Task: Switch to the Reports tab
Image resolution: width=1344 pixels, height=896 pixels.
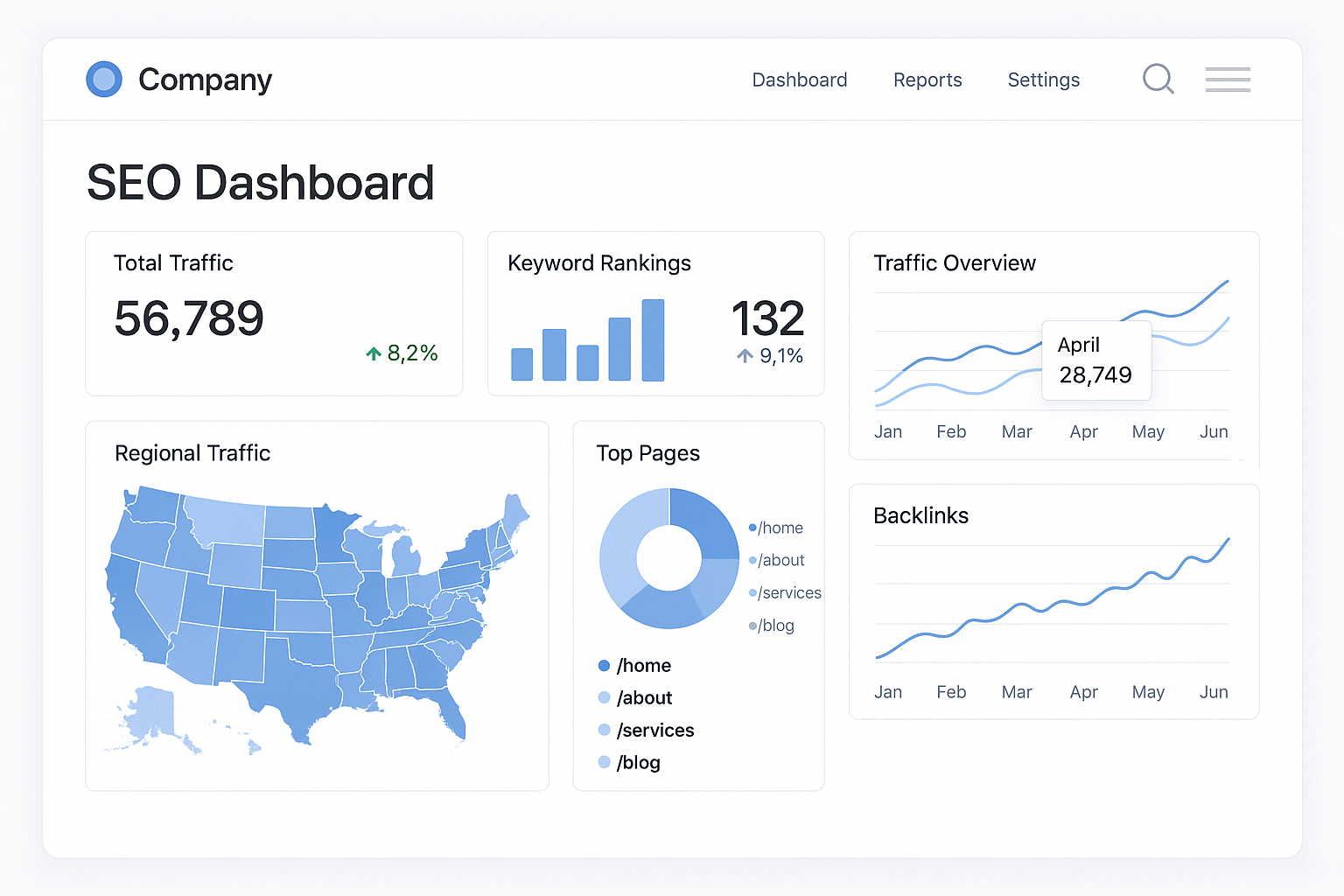Action: 927,80
